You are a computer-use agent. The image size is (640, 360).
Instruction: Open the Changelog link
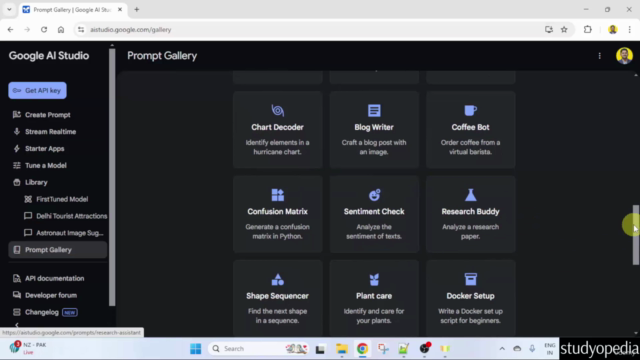tap(42, 312)
